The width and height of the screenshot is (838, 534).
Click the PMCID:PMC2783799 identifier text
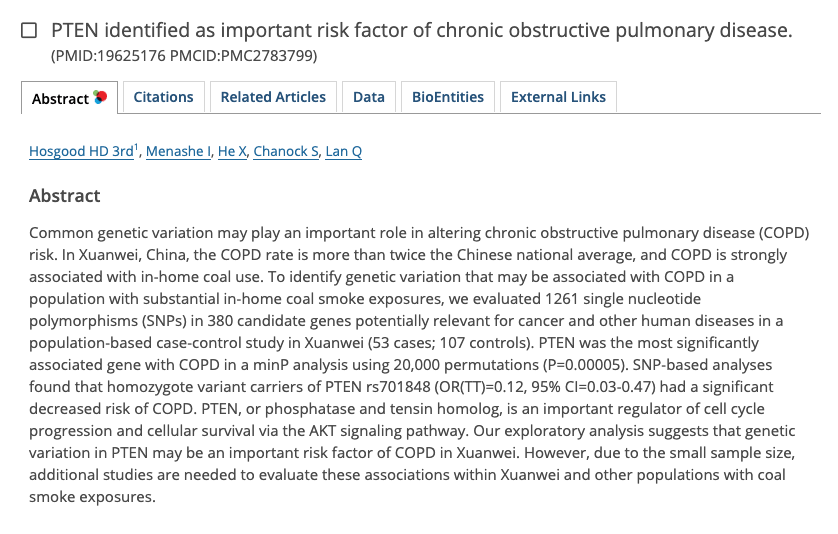[x=241, y=56]
